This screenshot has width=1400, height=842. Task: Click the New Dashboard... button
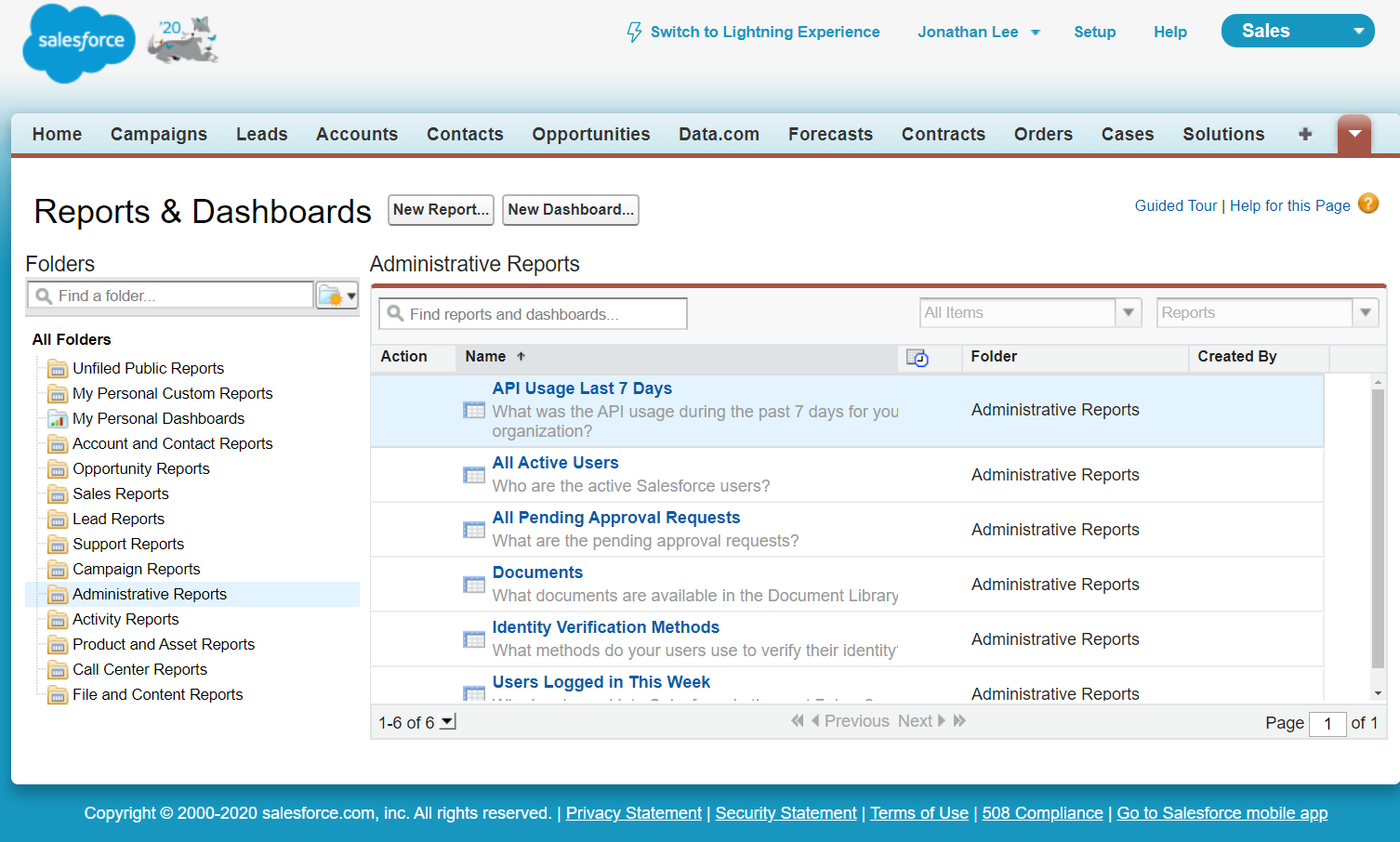[x=571, y=210]
